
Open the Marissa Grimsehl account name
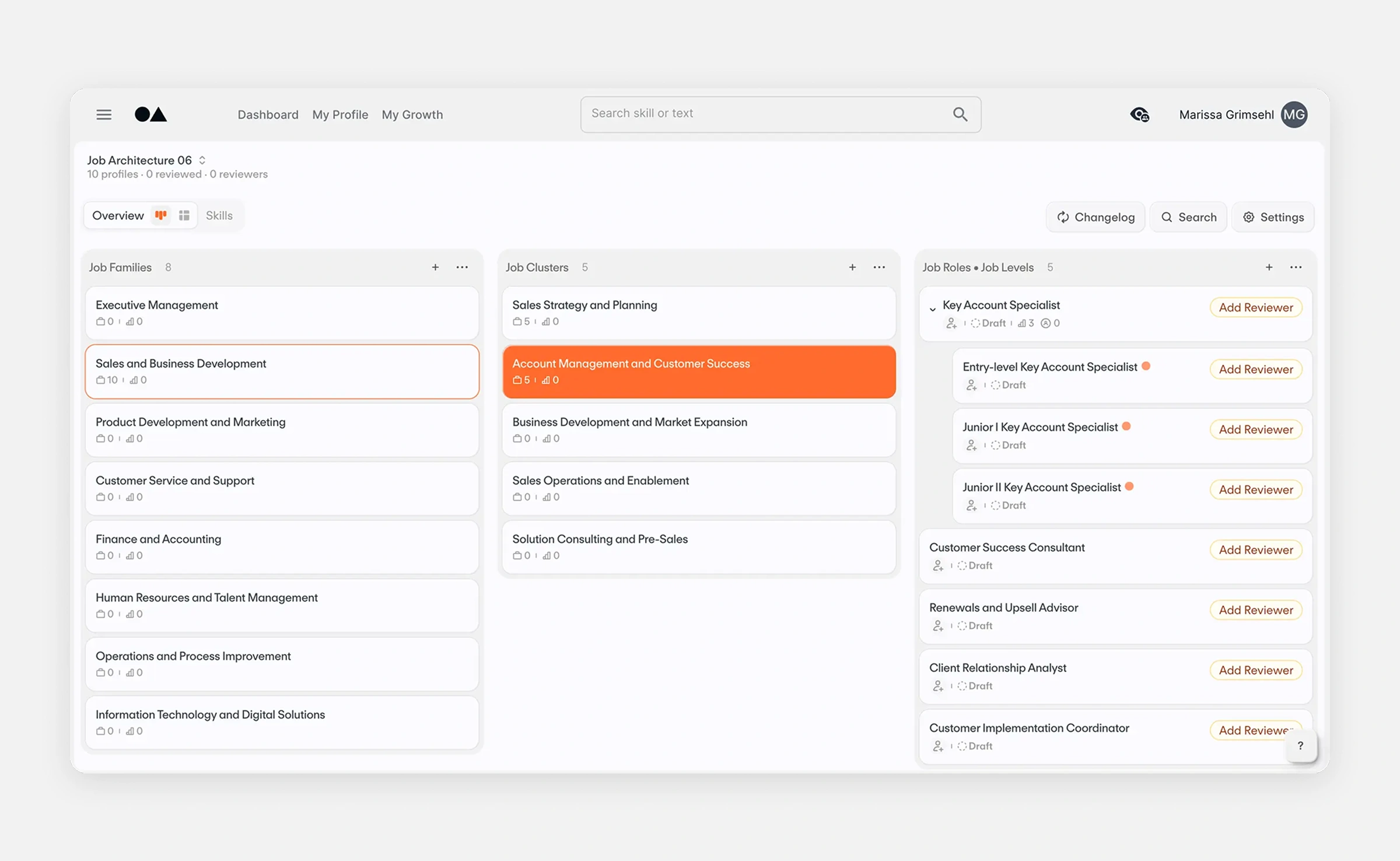pyautogui.click(x=1226, y=114)
